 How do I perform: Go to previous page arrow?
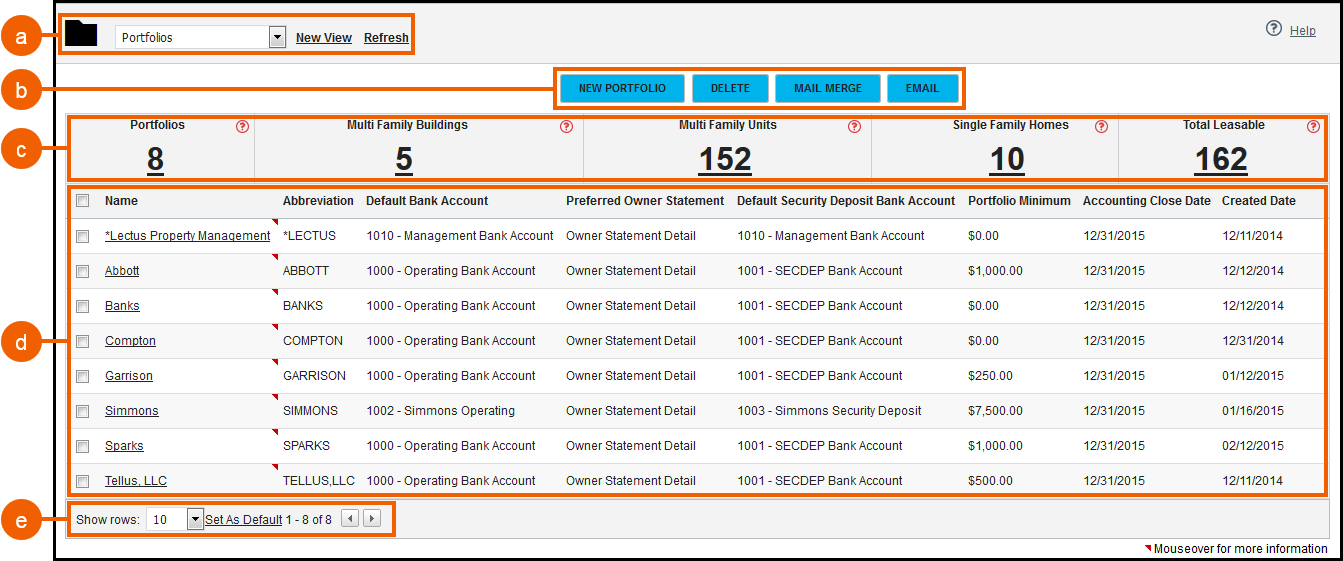349,518
